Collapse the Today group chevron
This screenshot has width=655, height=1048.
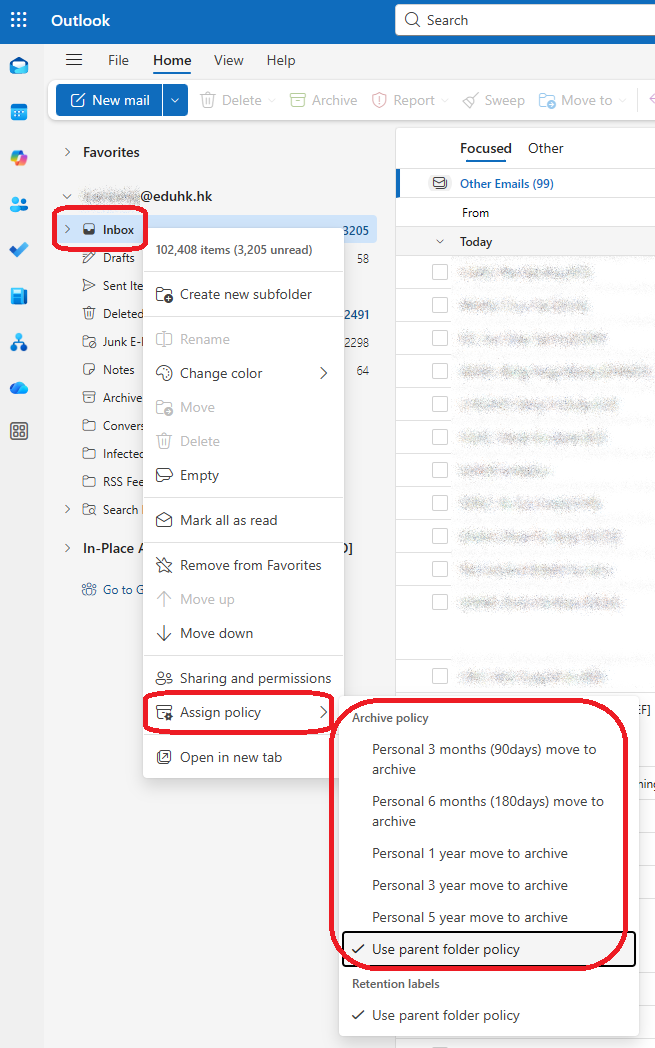440,242
